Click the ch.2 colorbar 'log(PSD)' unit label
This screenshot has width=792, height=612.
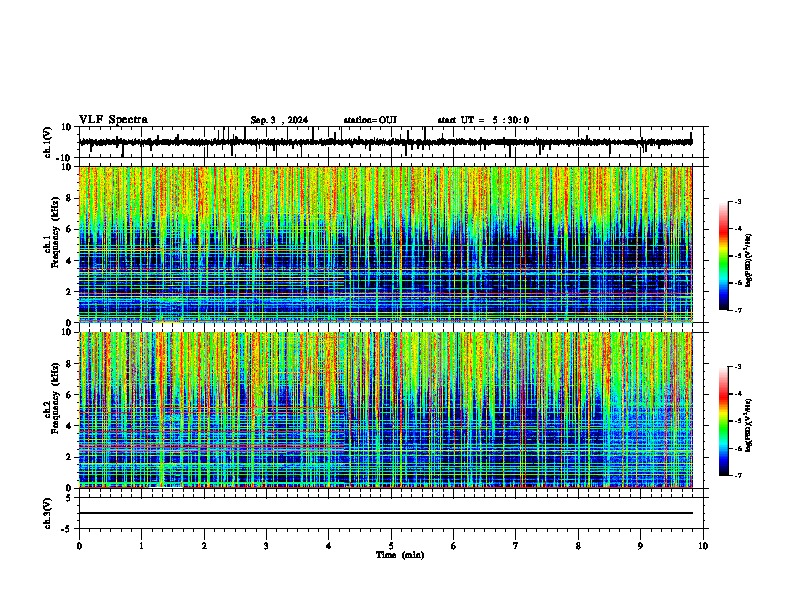click(749, 425)
